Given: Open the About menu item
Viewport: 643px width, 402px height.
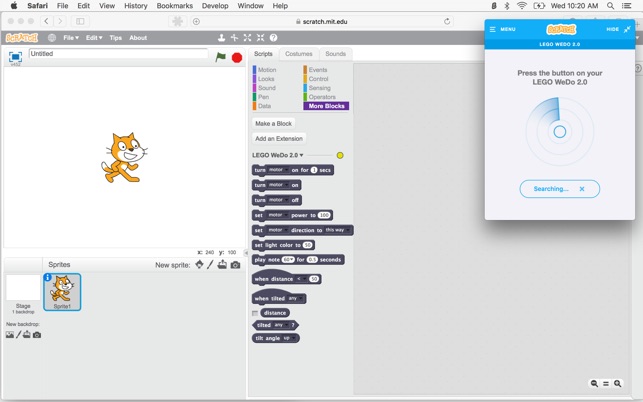Looking at the screenshot, I should coord(138,38).
